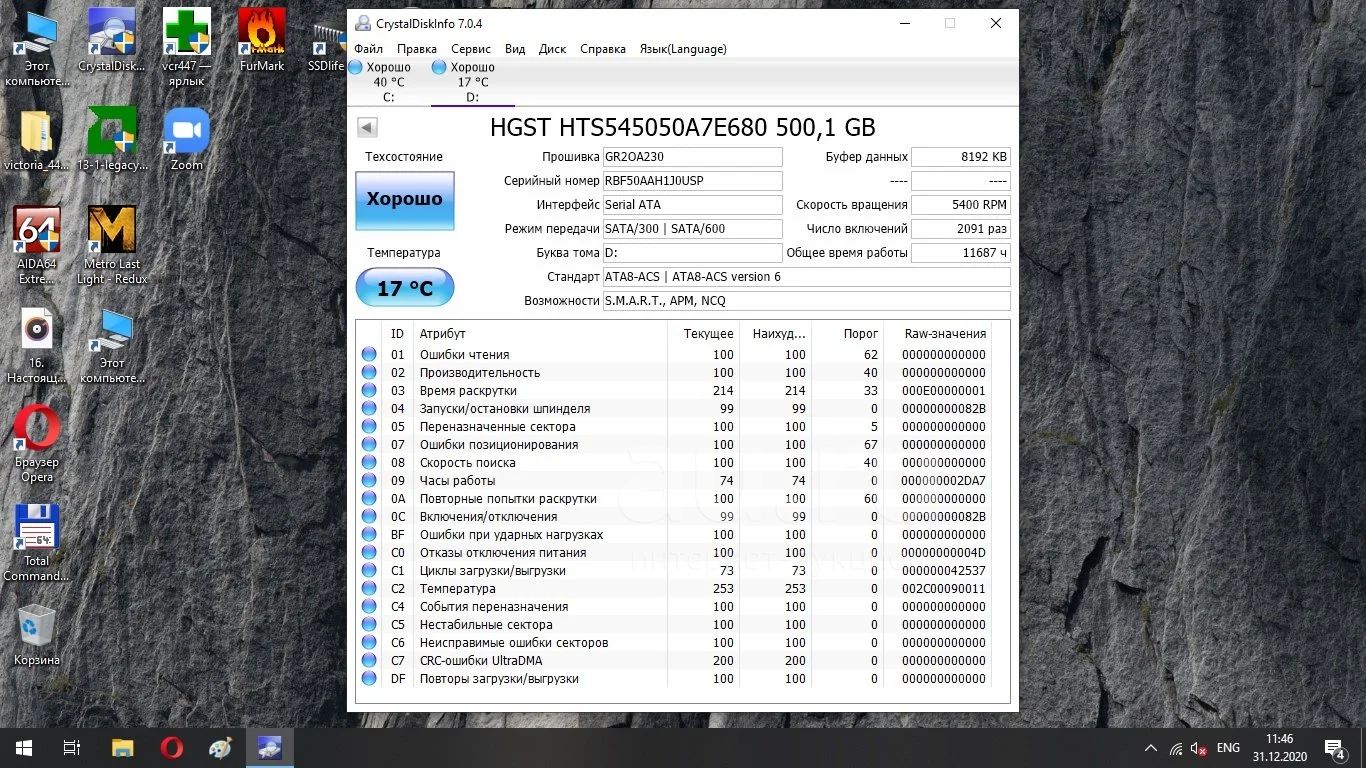This screenshot has height=768, width=1366.
Task: Click the Хорошо health status button
Action: click(x=405, y=200)
